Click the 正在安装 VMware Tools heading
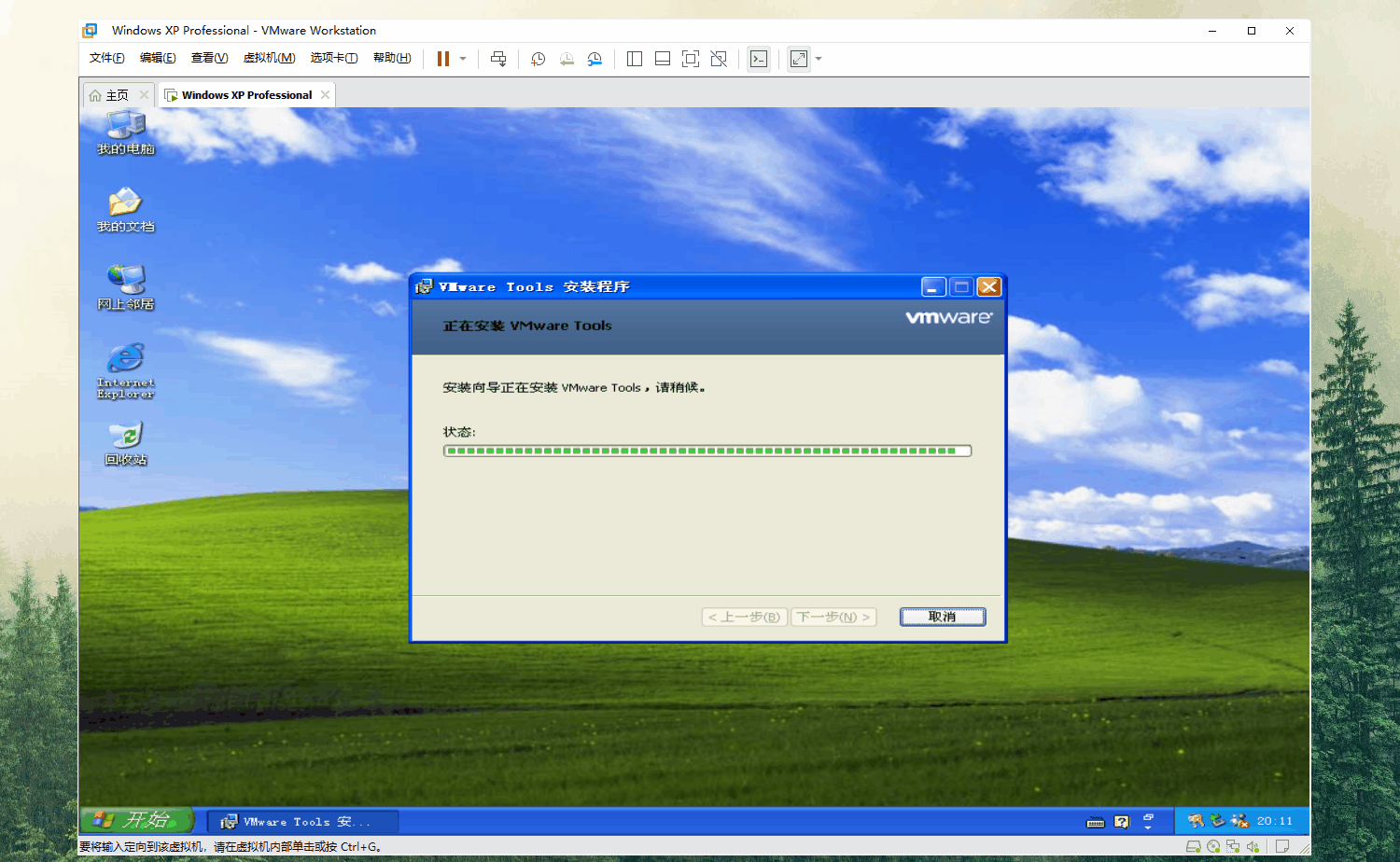 (x=527, y=326)
